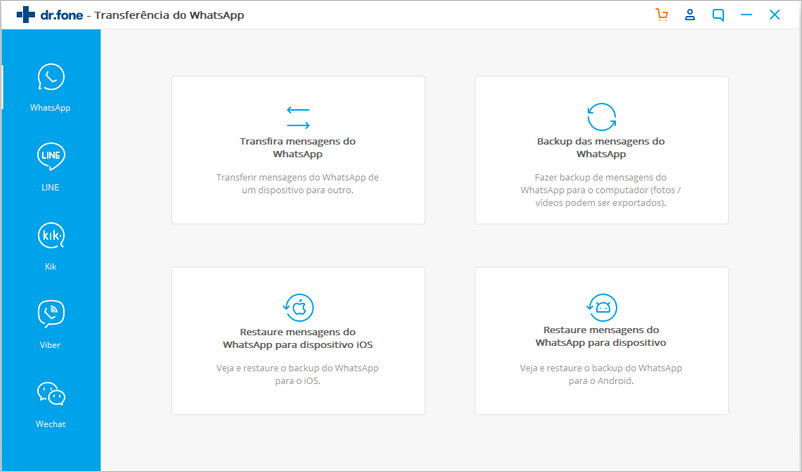Open the feedback chat bubble icon

click(x=718, y=15)
